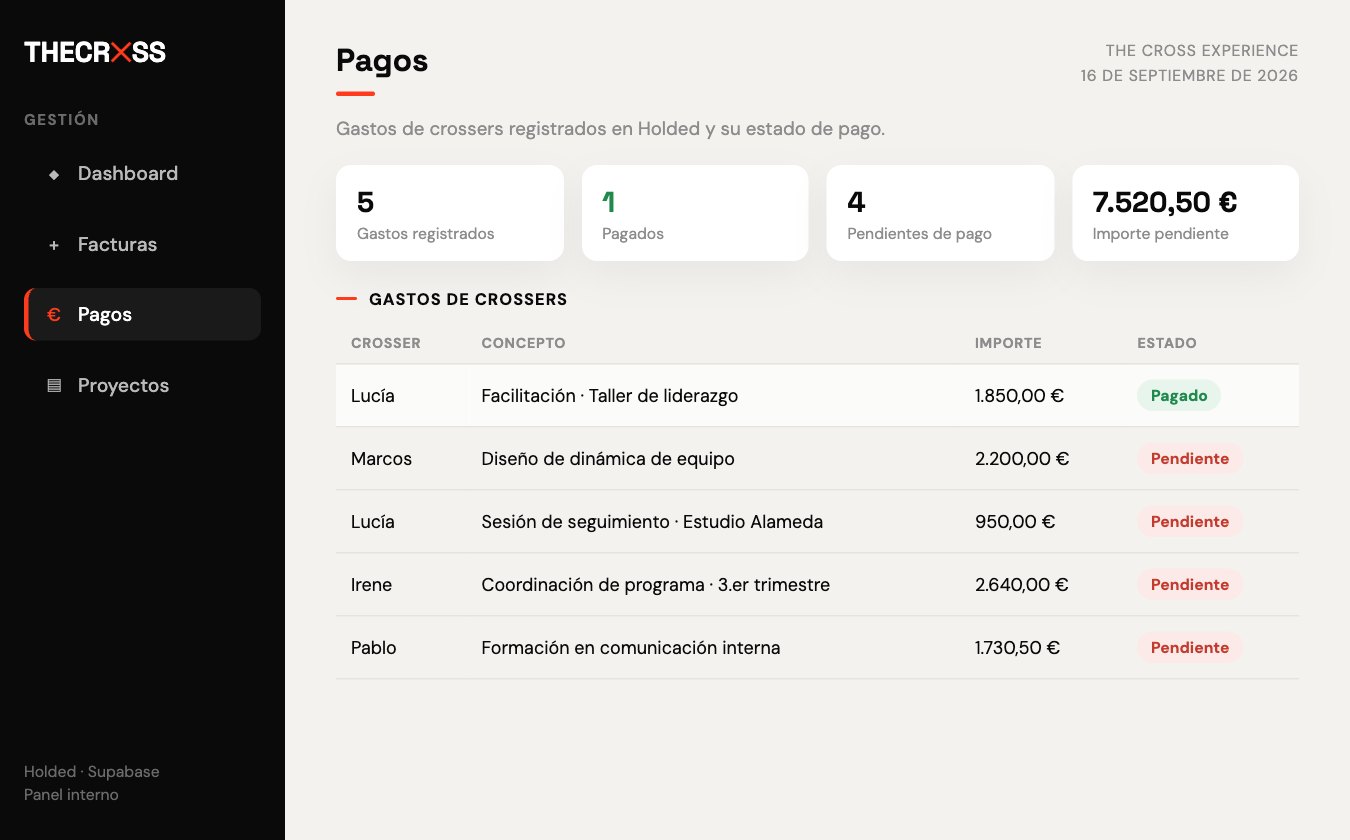Click Facilitación · Taller de liderazgo concept
Image resolution: width=1350 pixels, height=840 pixels.
(x=610, y=396)
